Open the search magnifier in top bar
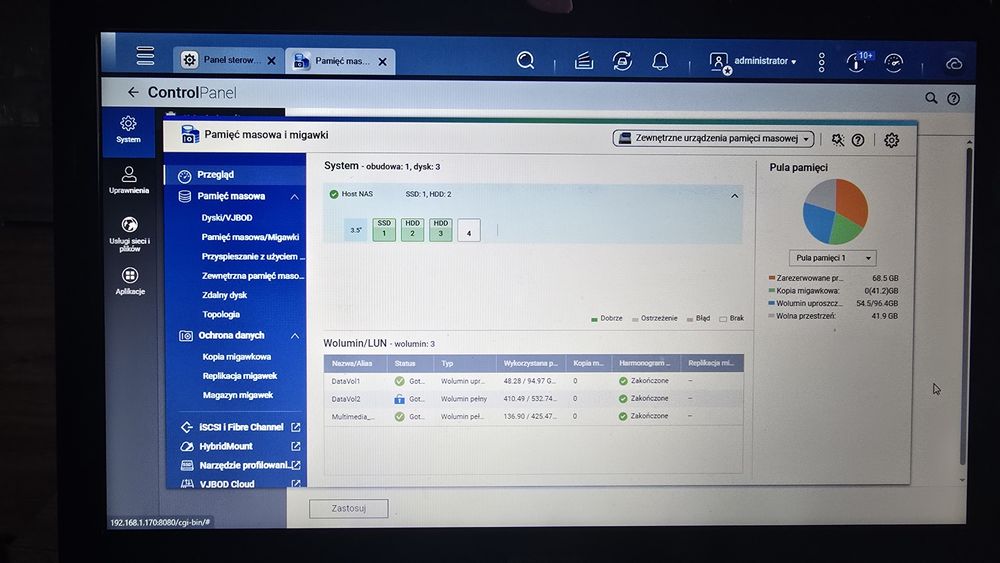 pyautogui.click(x=526, y=61)
